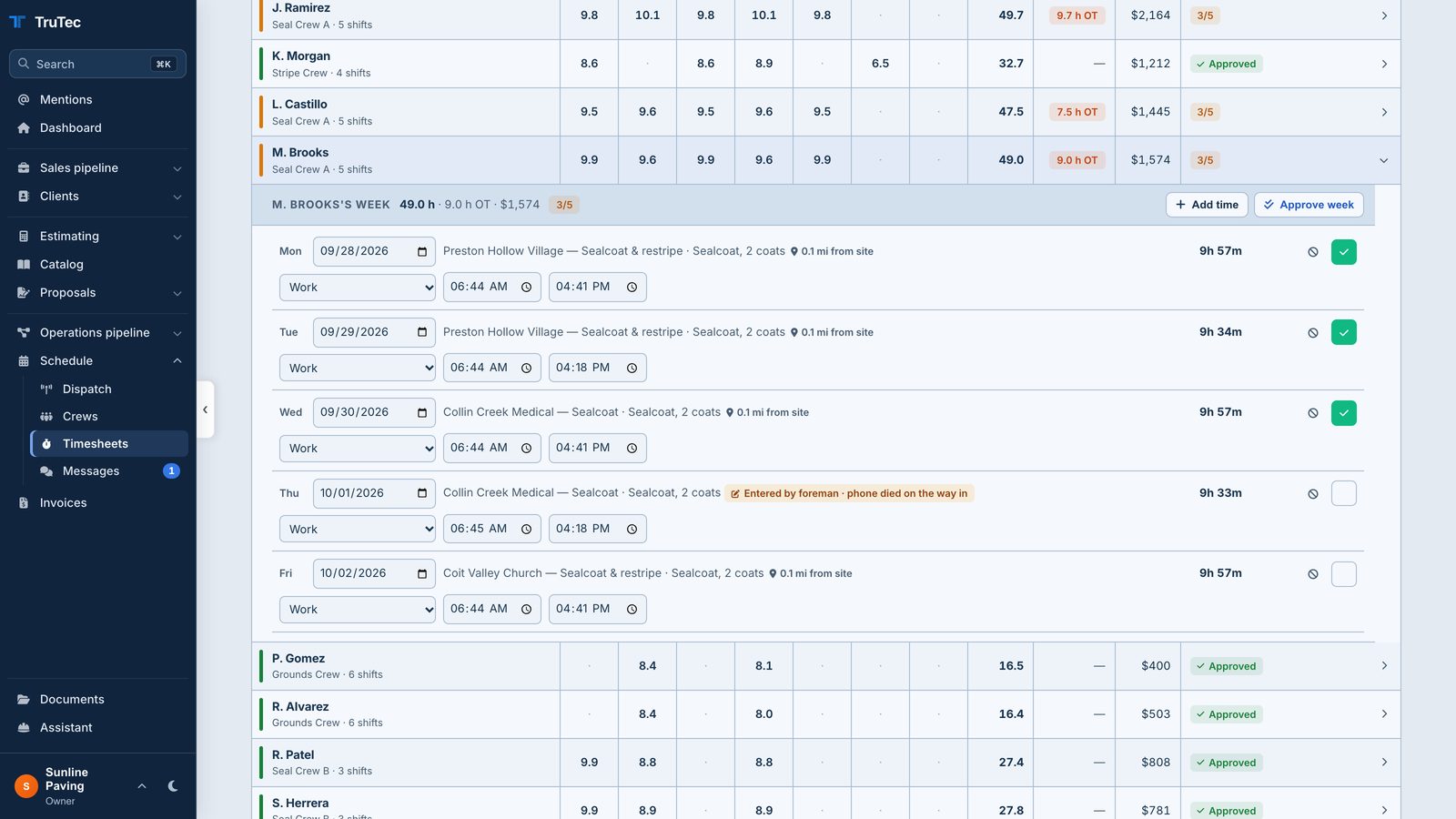
Task: Open clock picker for Monday 06:44 AM start
Action: [526, 288]
